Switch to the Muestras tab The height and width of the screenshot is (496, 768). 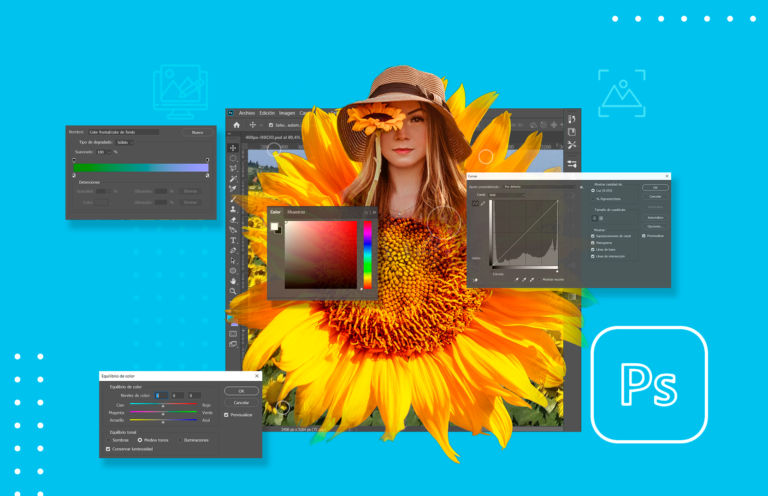297,212
